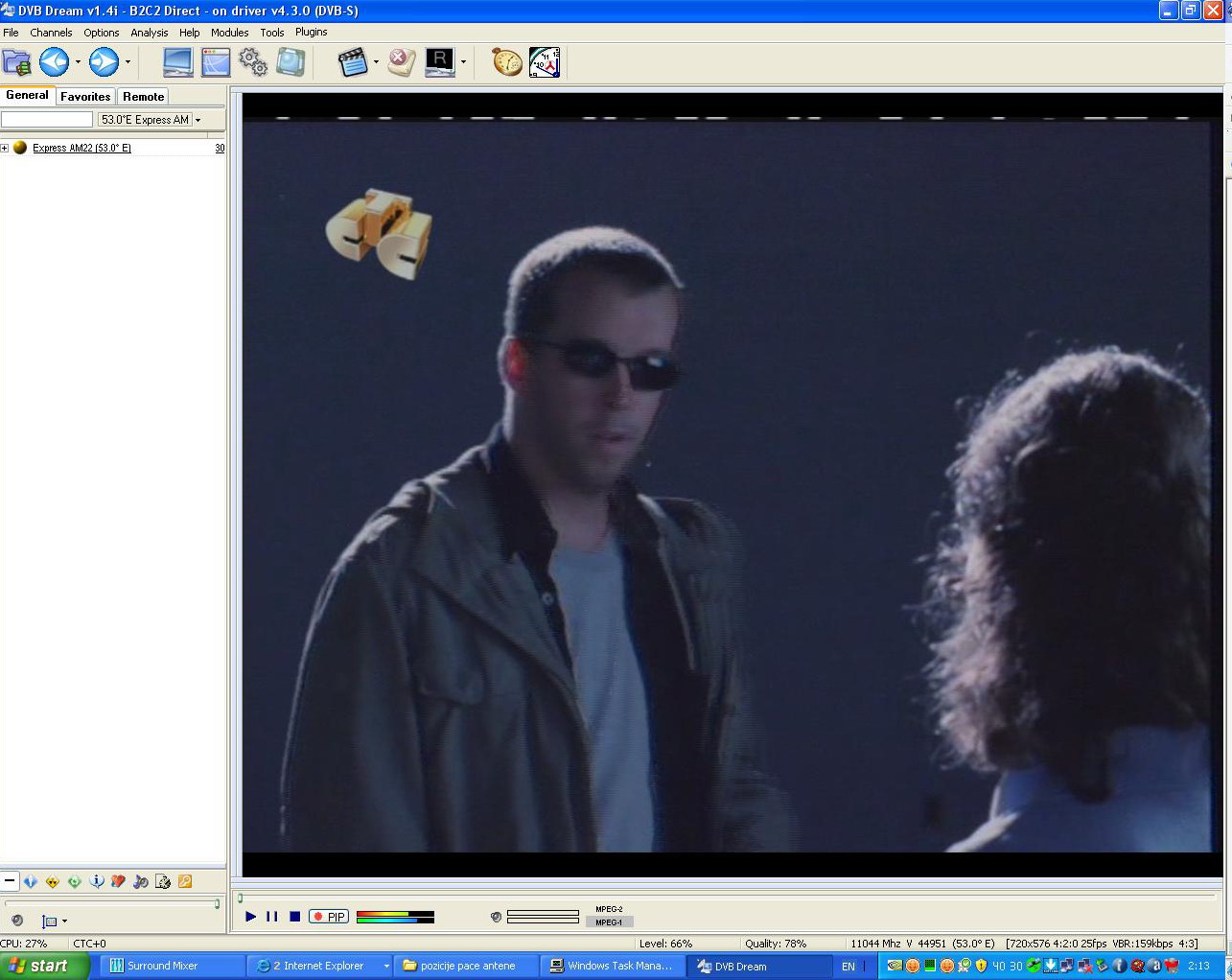Click the window layout toolbar icon

pyautogui.click(x=216, y=62)
